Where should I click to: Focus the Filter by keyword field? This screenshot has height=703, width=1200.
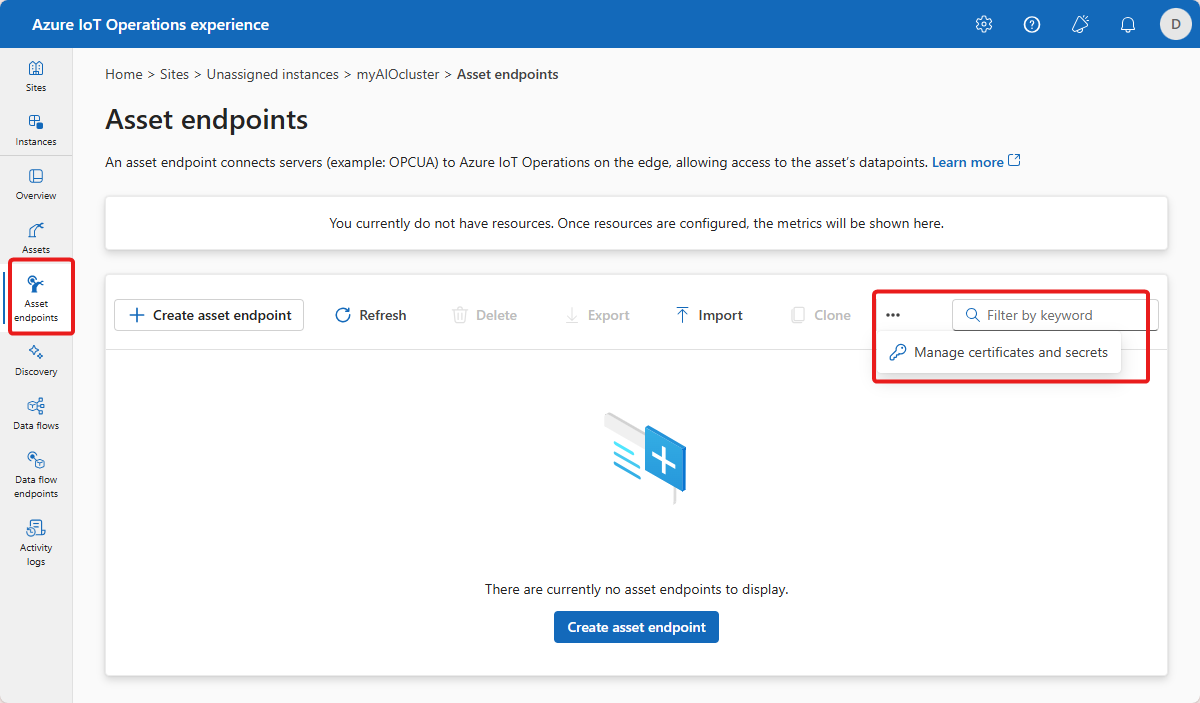pyautogui.click(x=1055, y=315)
